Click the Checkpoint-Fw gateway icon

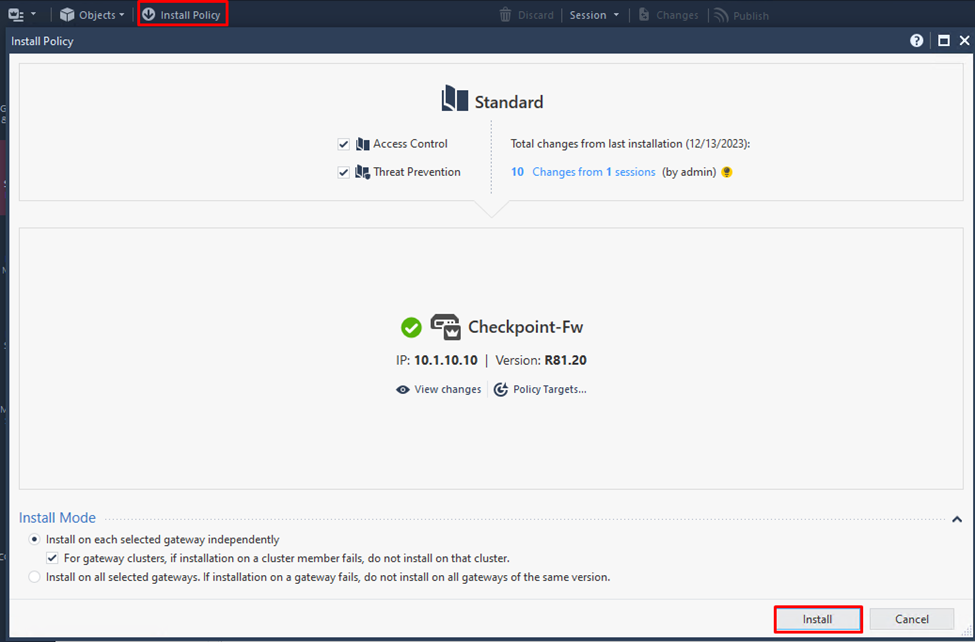pyautogui.click(x=445, y=327)
